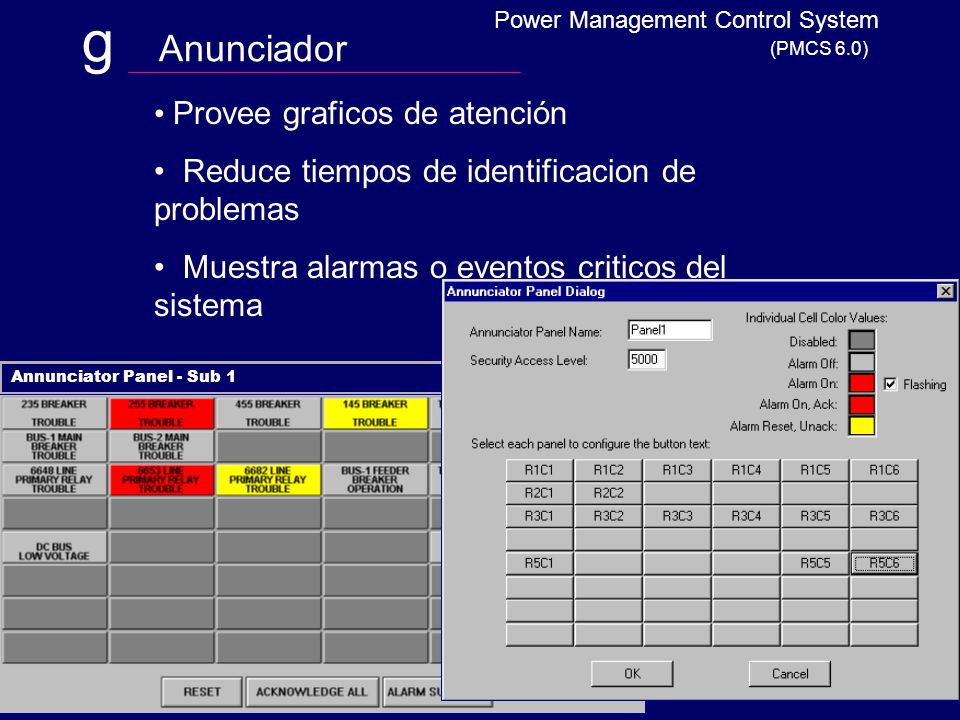Pick the Alarm On red swatch
The image size is (960, 720).
(x=861, y=384)
